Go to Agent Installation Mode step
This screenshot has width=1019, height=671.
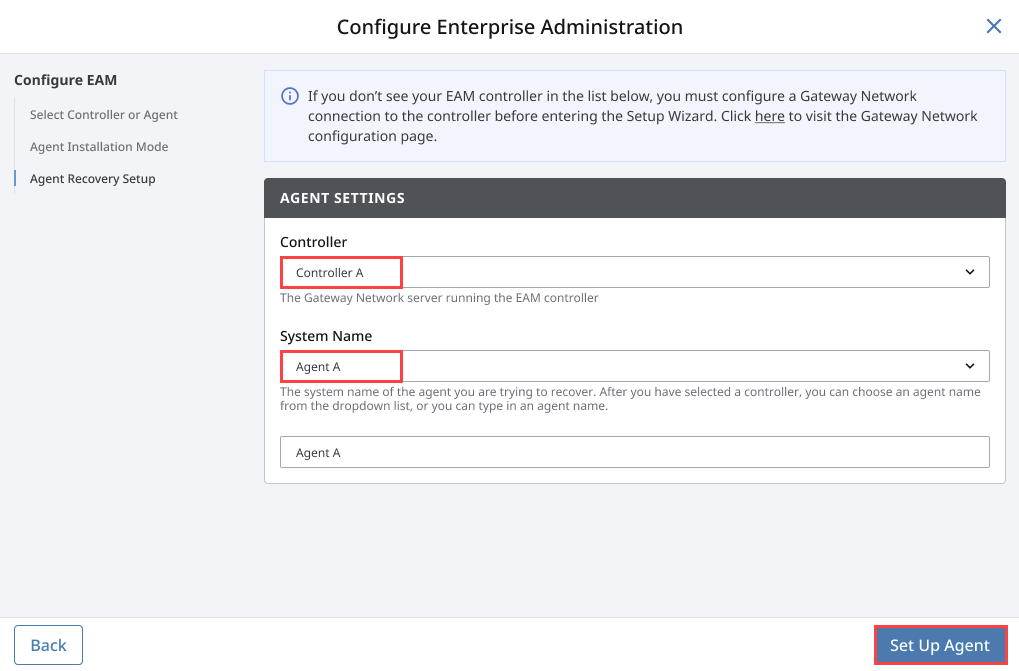pyautogui.click(x=99, y=147)
